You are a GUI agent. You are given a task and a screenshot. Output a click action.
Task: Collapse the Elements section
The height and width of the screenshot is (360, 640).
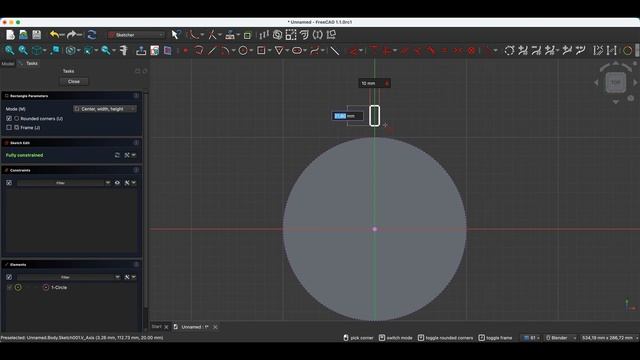tap(136, 264)
